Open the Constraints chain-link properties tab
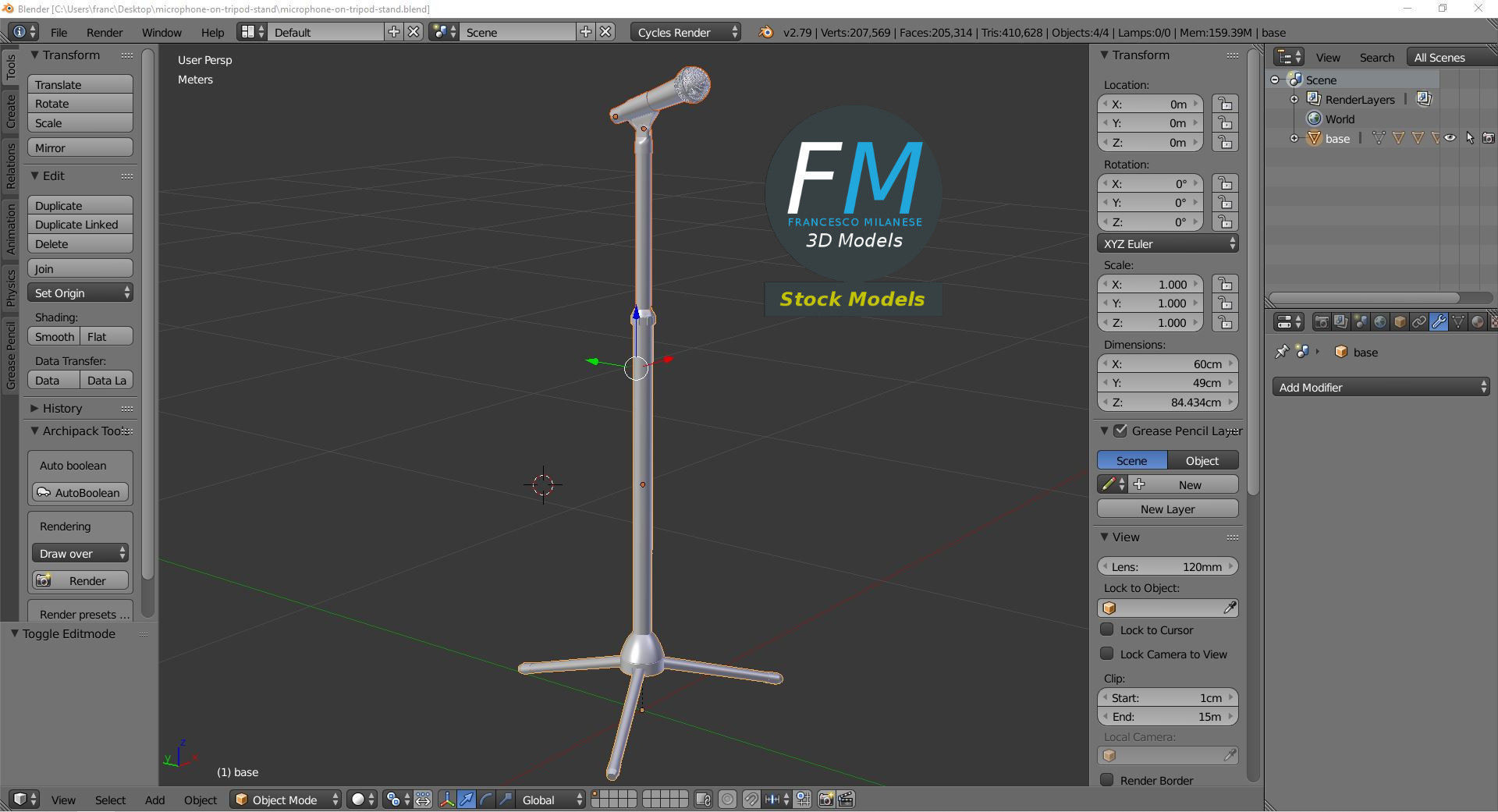The image size is (1498, 812). [x=1419, y=322]
